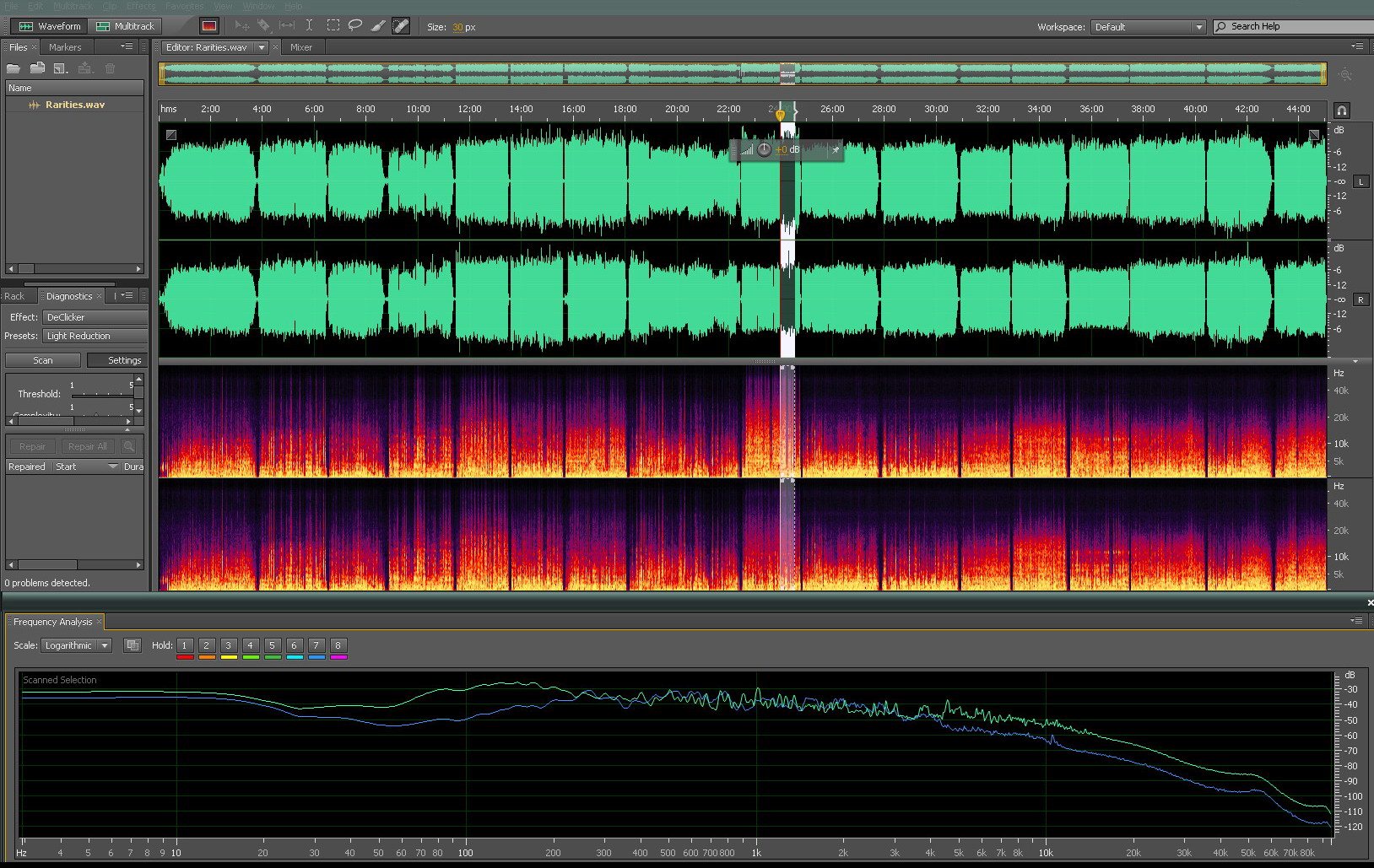Switch to Multitrack view
1374x868 pixels.
[126, 26]
